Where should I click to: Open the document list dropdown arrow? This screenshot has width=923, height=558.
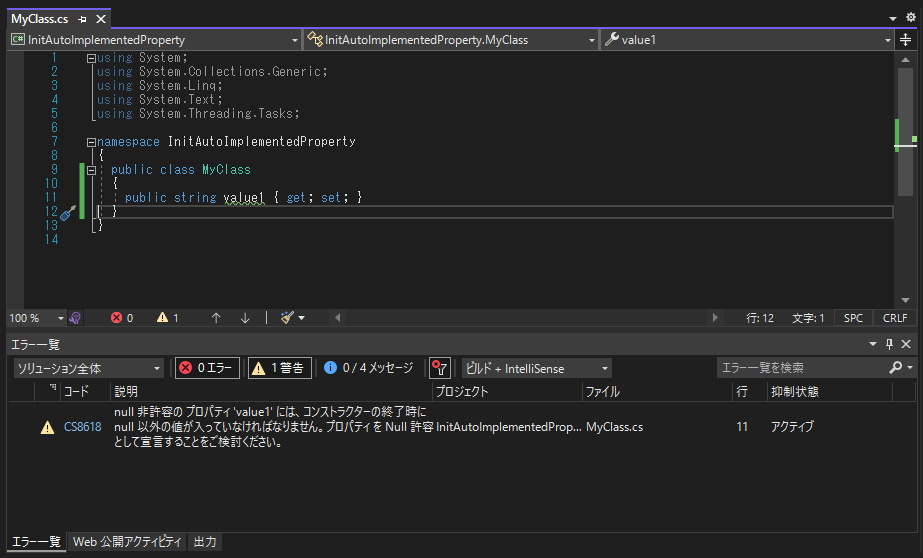click(x=892, y=19)
